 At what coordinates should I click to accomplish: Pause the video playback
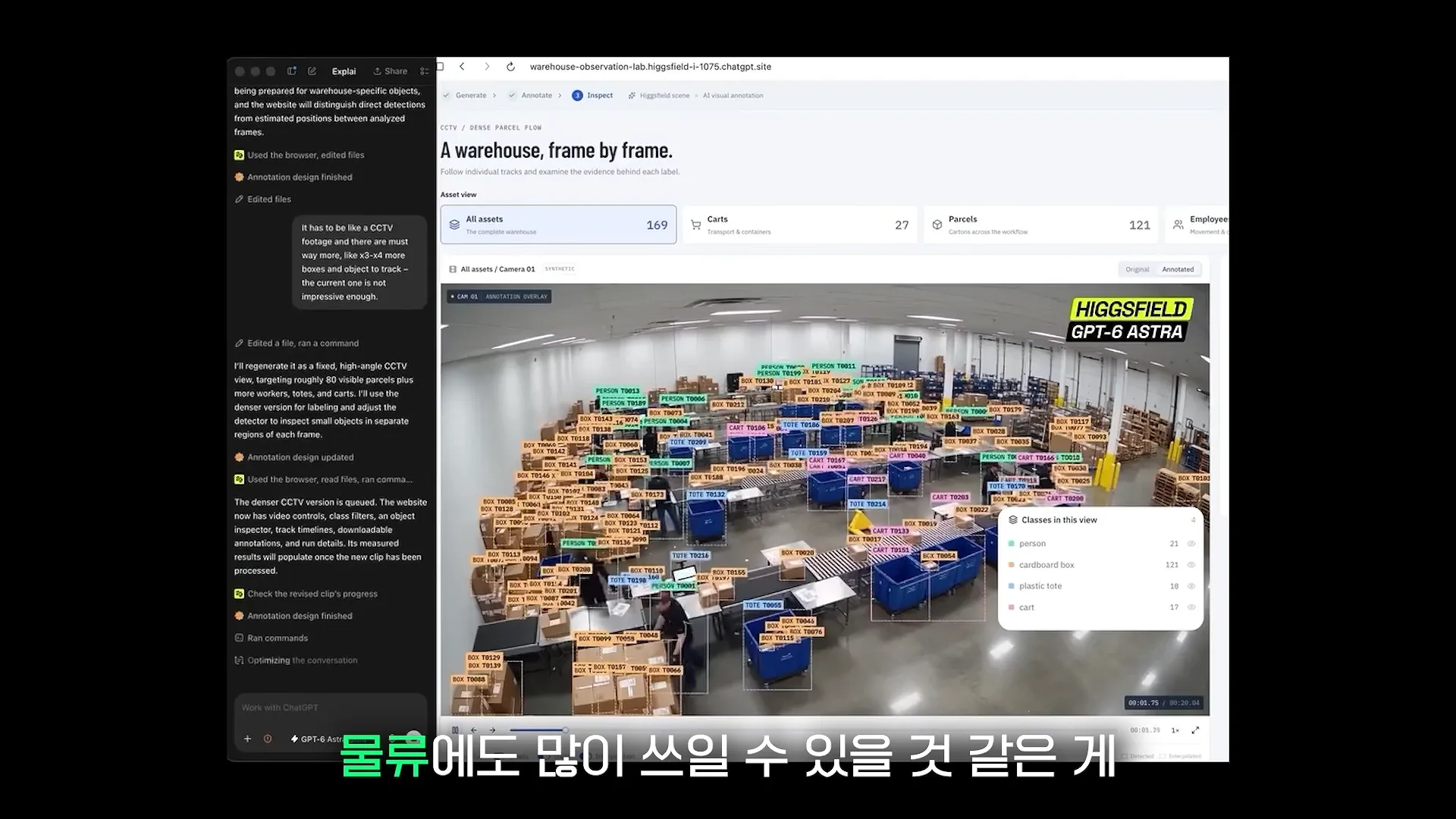point(455,730)
